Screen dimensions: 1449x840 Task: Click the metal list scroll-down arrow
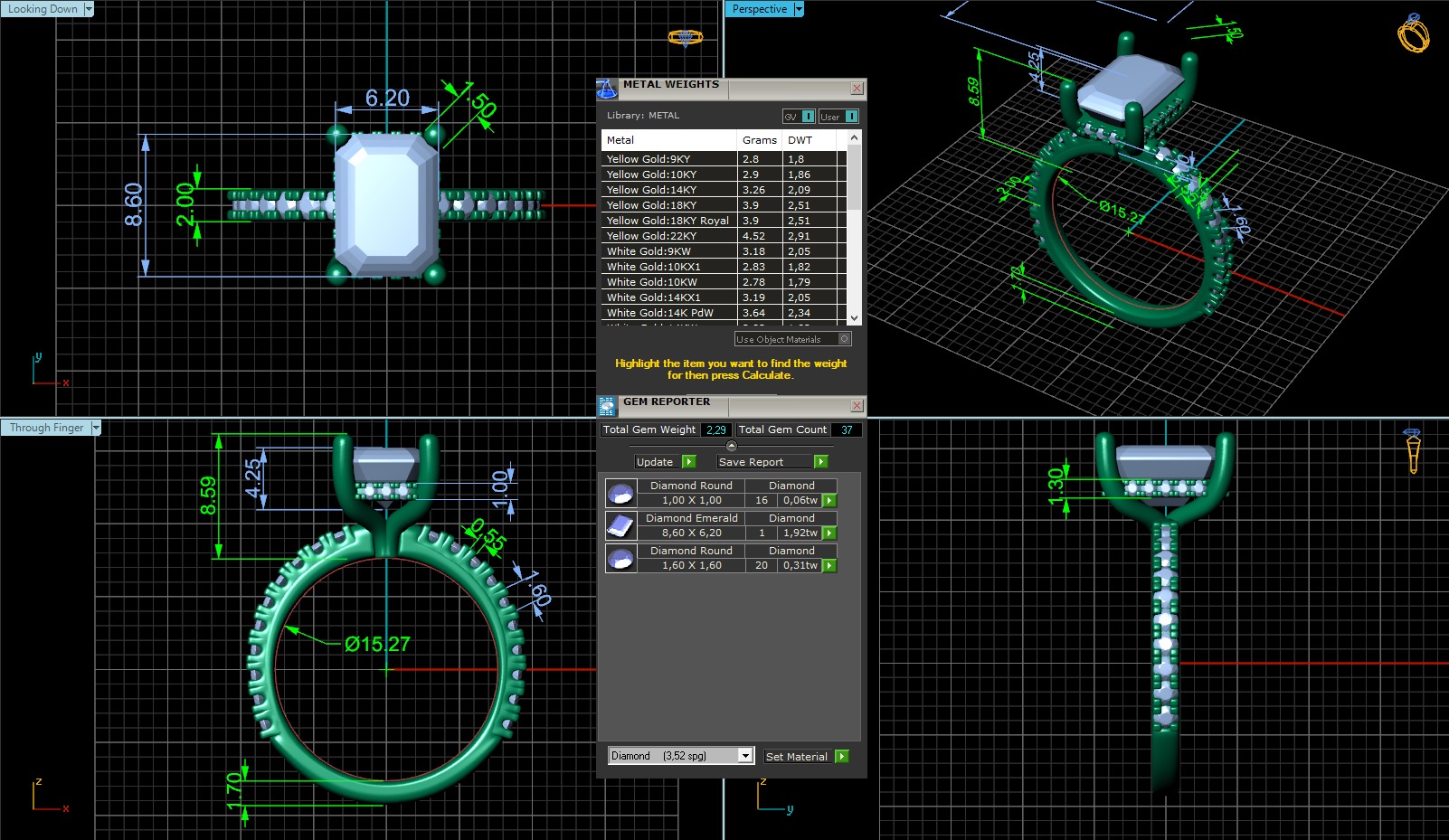[x=855, y=318]
